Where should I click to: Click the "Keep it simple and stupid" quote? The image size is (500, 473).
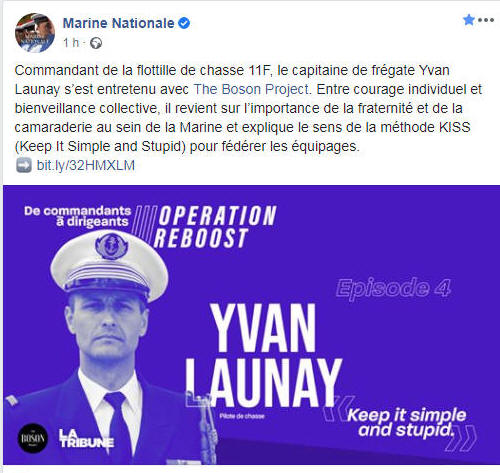[406, 422]
